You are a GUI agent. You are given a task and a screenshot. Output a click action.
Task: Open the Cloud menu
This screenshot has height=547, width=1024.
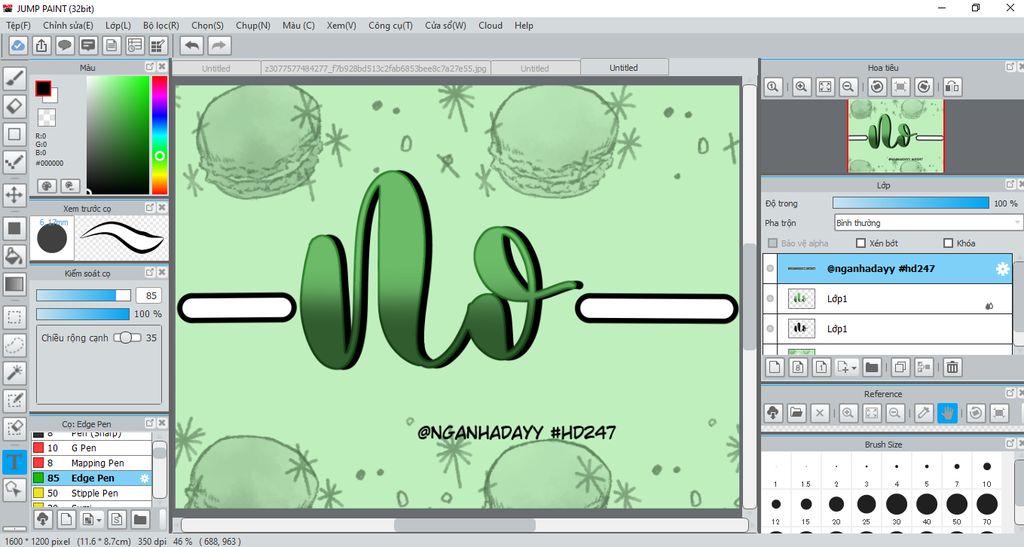pyautogui.click(x=490, y=25)
